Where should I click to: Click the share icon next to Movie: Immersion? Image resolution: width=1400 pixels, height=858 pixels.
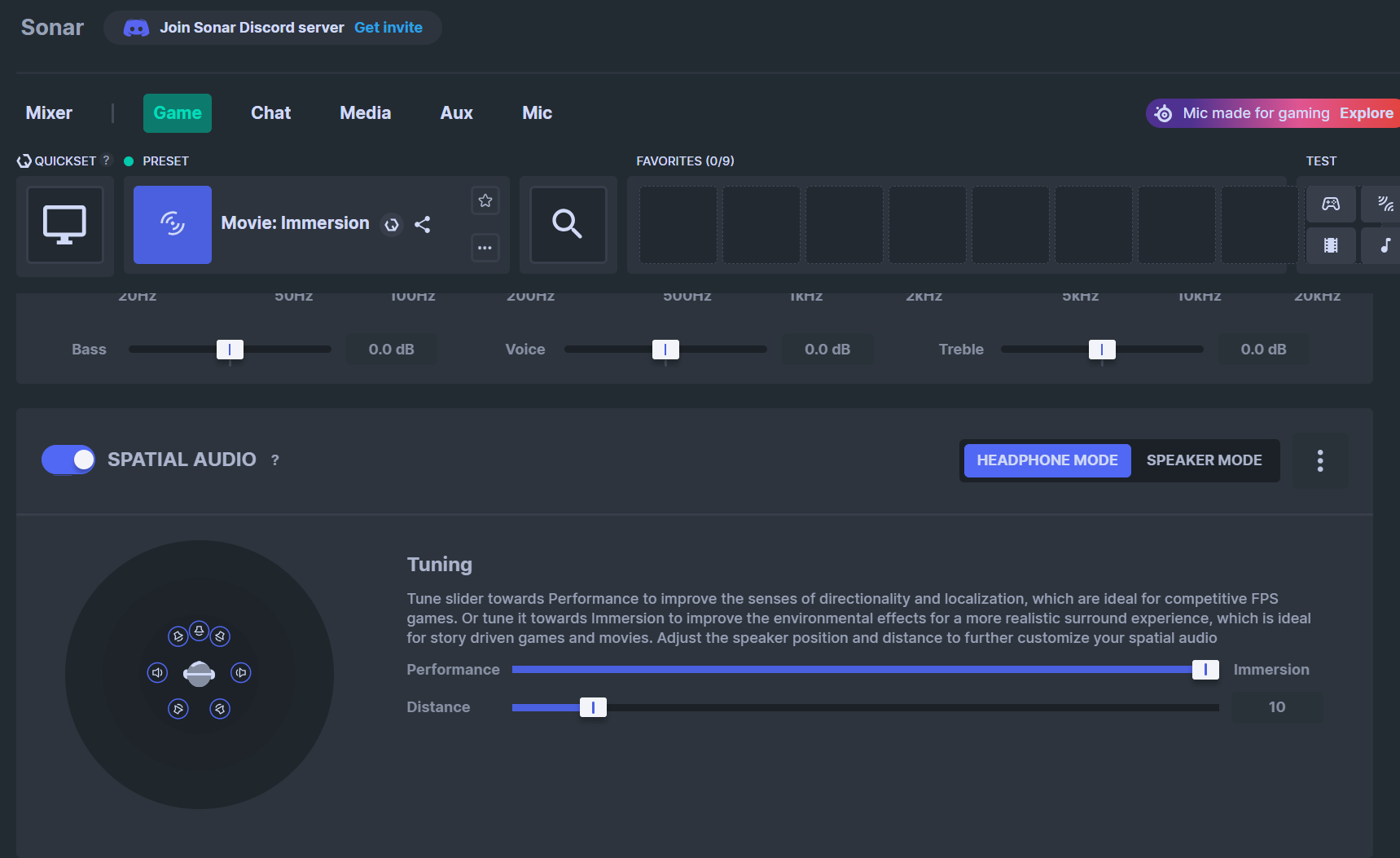pos(423,225)
